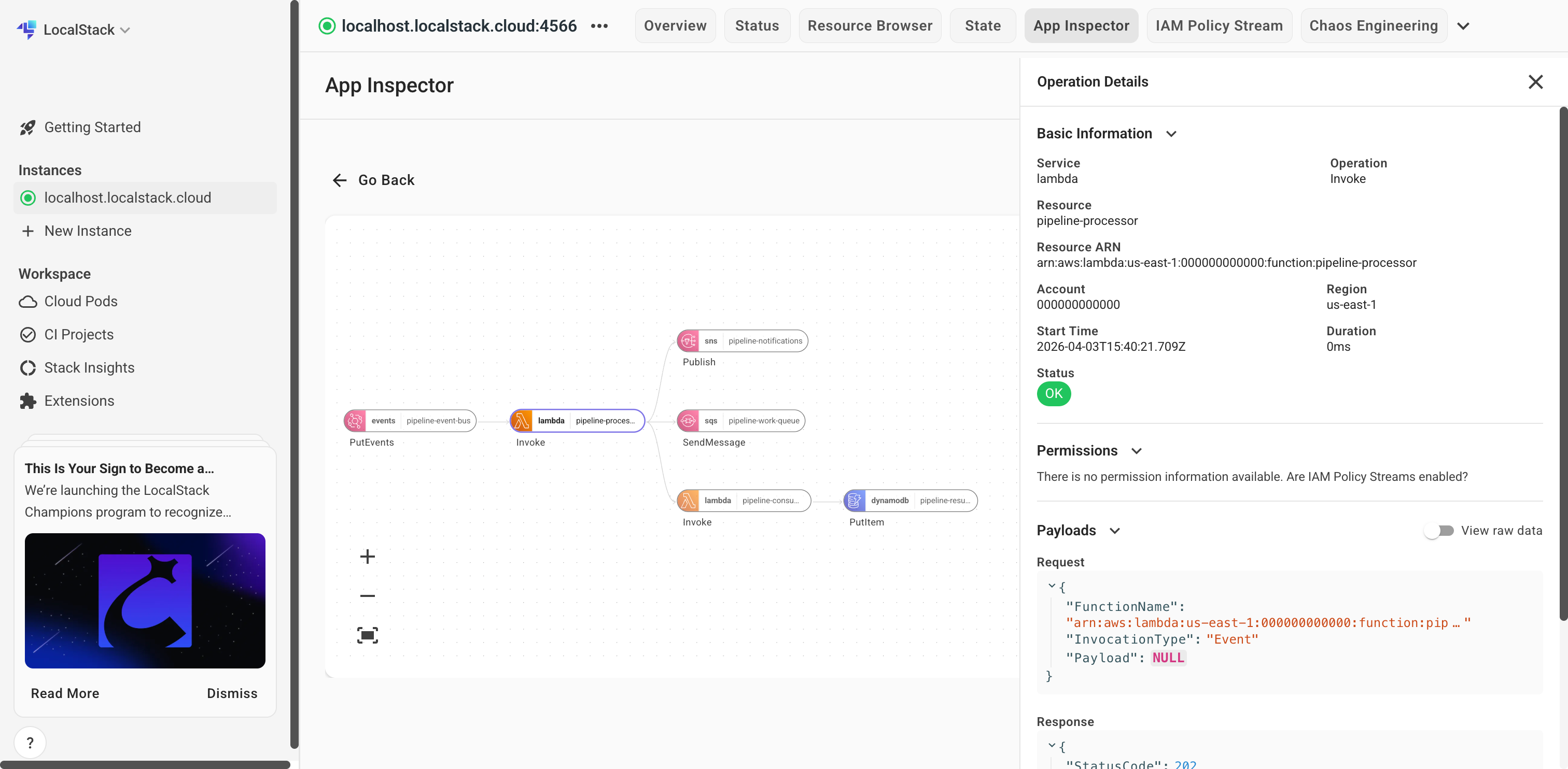Open the three-dot menu beside the instance URL
The image size is (1568, 769).
click(599, 25)
